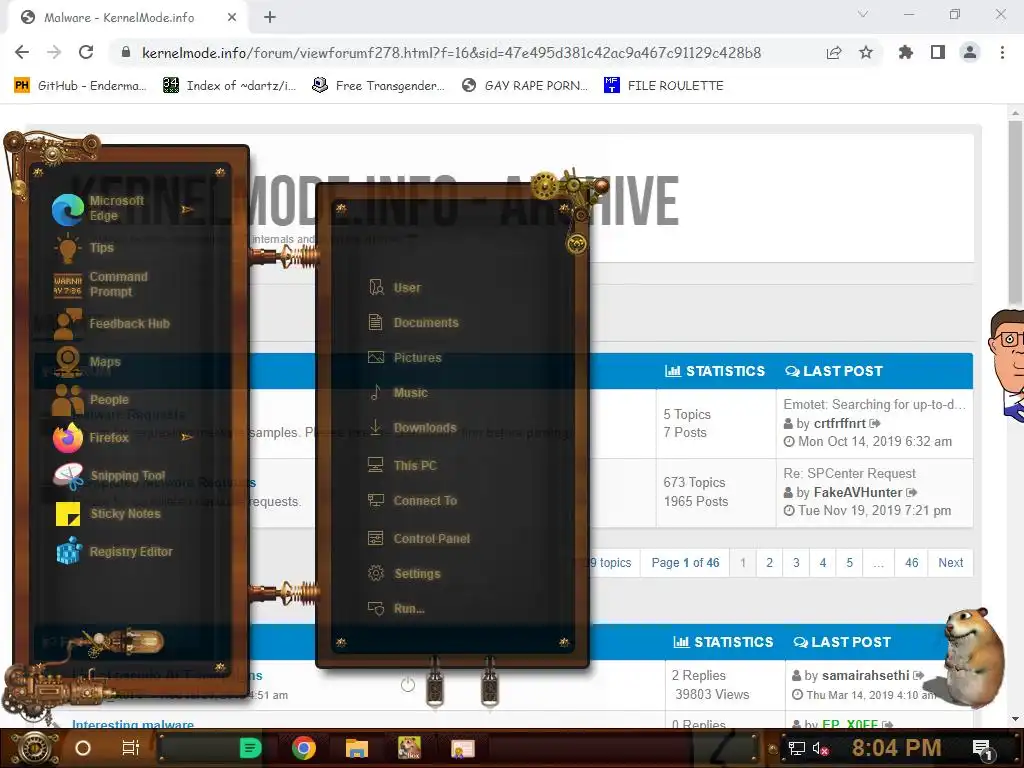Open Interesting malware topic link

(133, 724)
